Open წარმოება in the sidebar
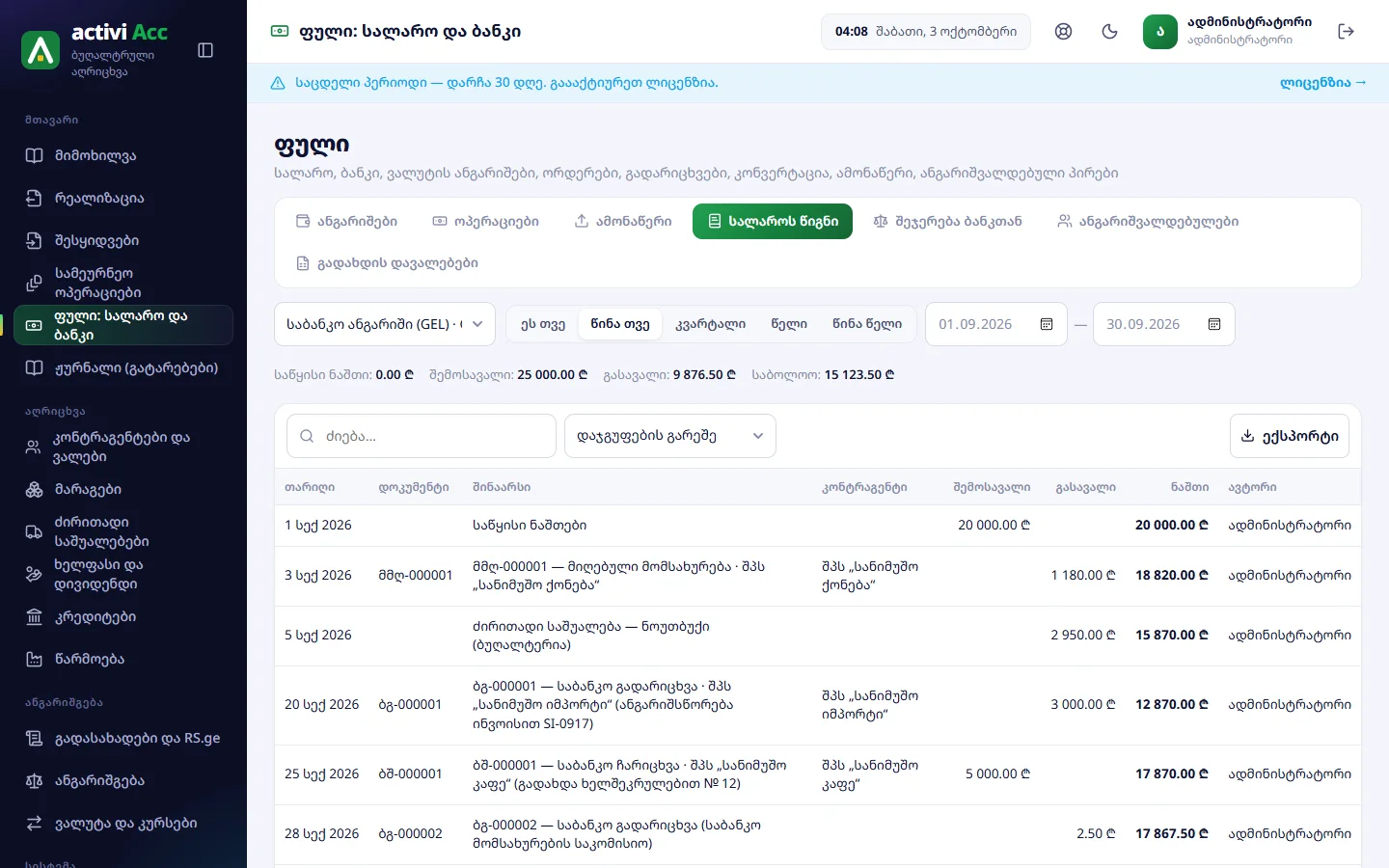Image resolution: width=1389 pixels, height=868 pixels. click(x=123, y=659)
